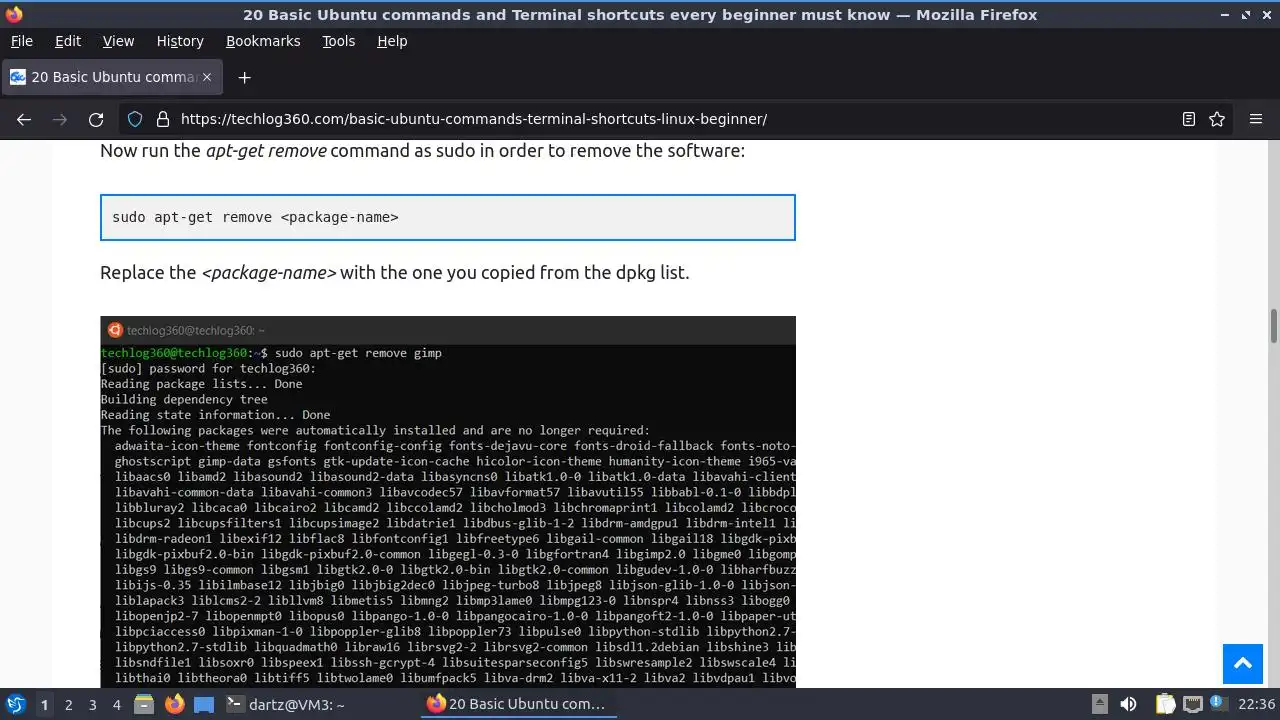Open the Bookmarks menu
This screenshot has height=720, width=1280.
[263, 41]
